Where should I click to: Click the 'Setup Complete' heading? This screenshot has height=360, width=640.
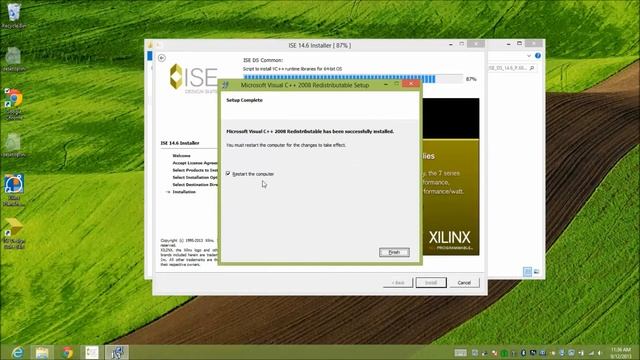click(244, 100)
